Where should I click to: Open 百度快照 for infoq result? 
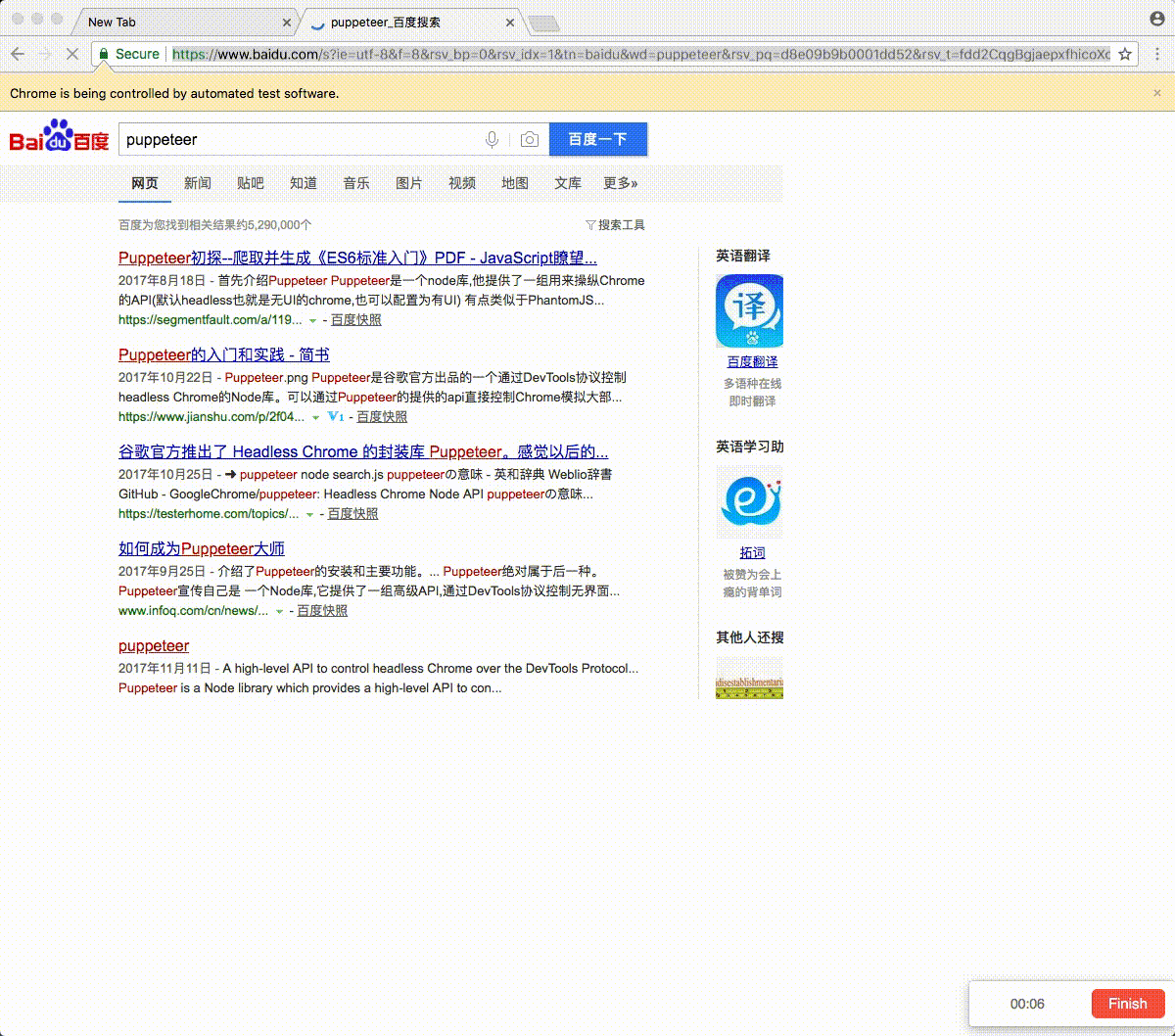coord(322,611)
